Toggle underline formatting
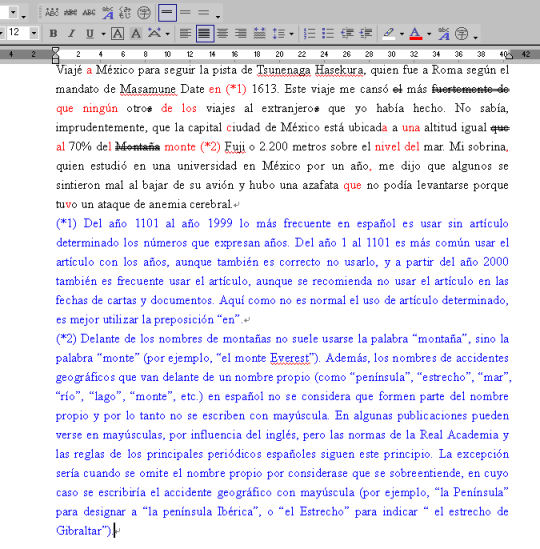Screen dimensions: 540x549 point(90,34)
